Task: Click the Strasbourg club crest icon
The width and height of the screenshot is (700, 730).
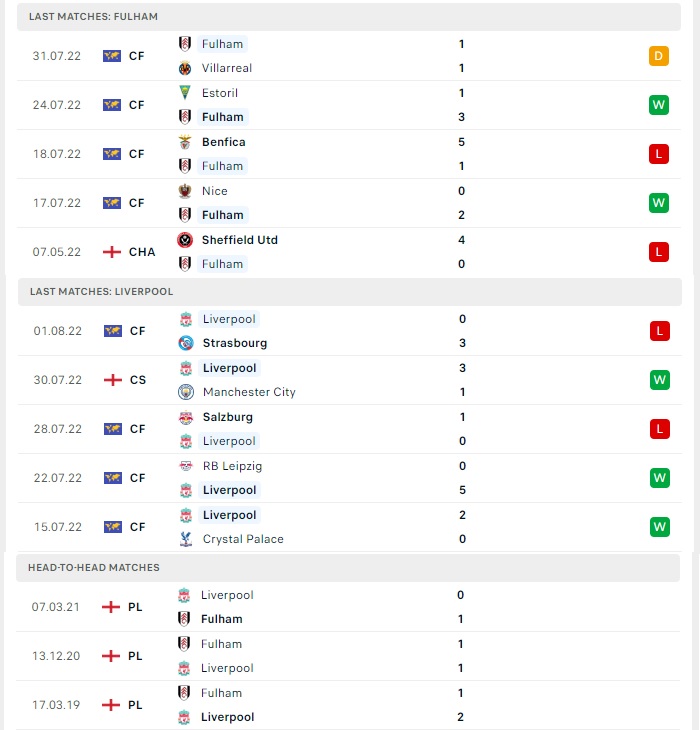Action: pyautogui.click(x=186, y=343)
